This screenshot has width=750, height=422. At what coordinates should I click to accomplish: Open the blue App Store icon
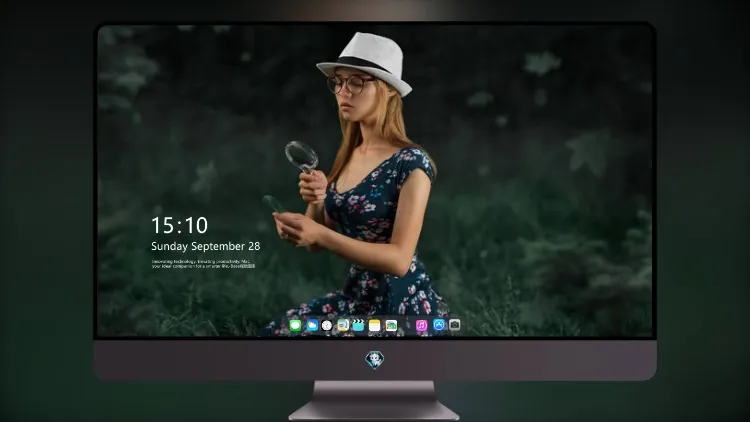tap(439, 325)
